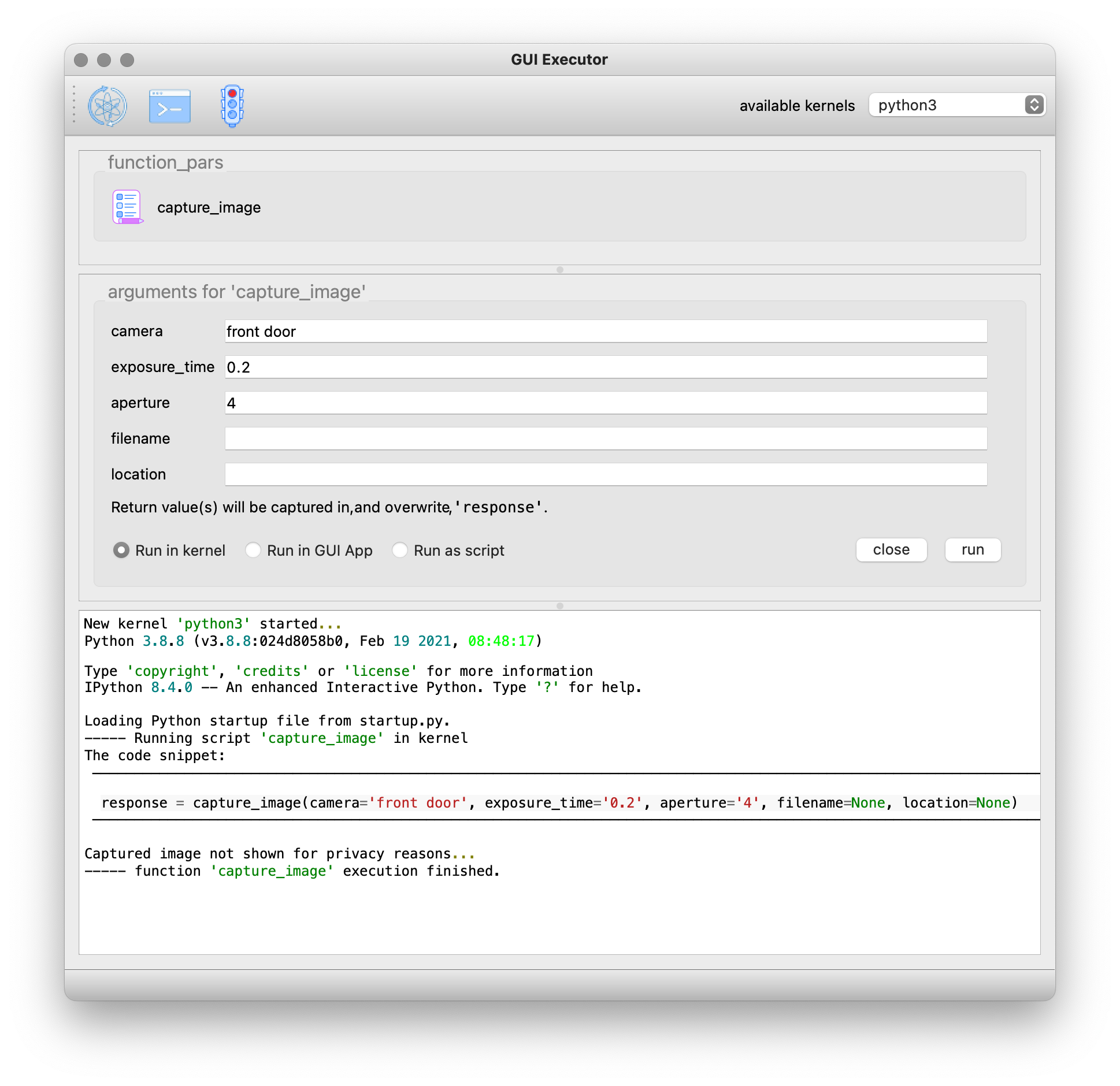The image size is (1120, 1086).
Task: Click the run button
Action: pyautogui.click(x=973, y=550)
